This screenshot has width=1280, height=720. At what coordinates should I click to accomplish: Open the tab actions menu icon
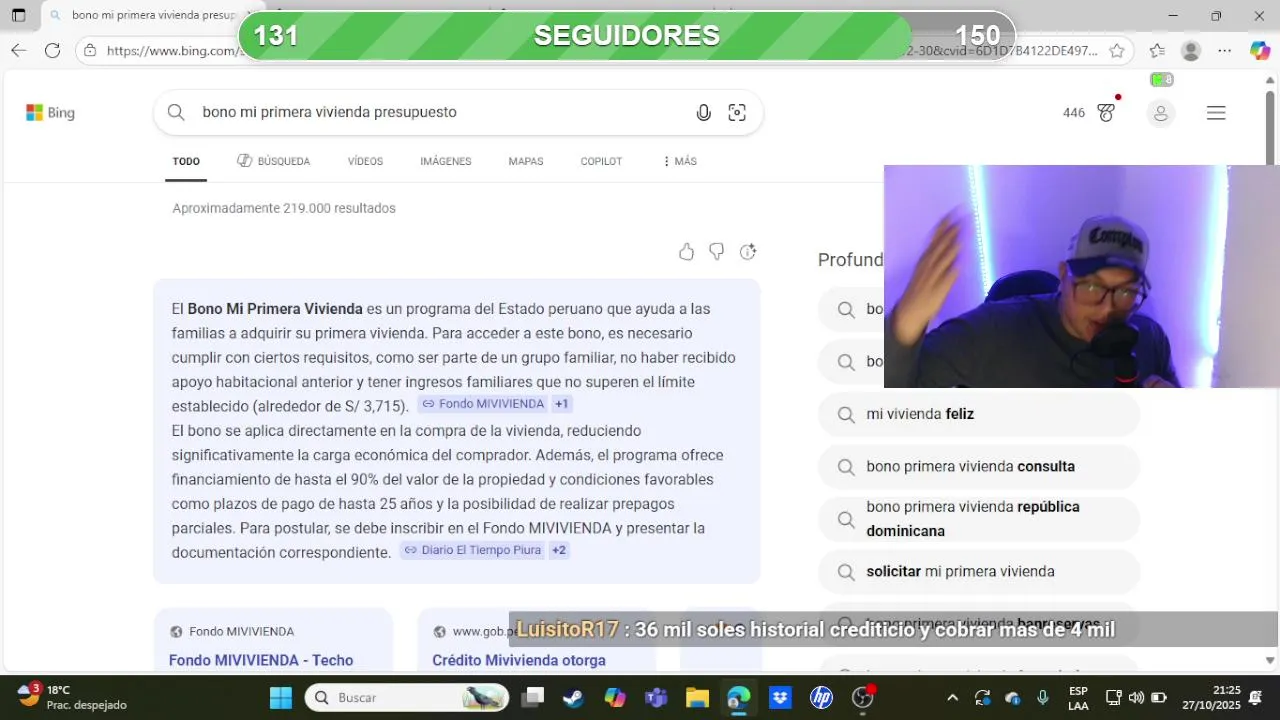[x=18, y=16]
